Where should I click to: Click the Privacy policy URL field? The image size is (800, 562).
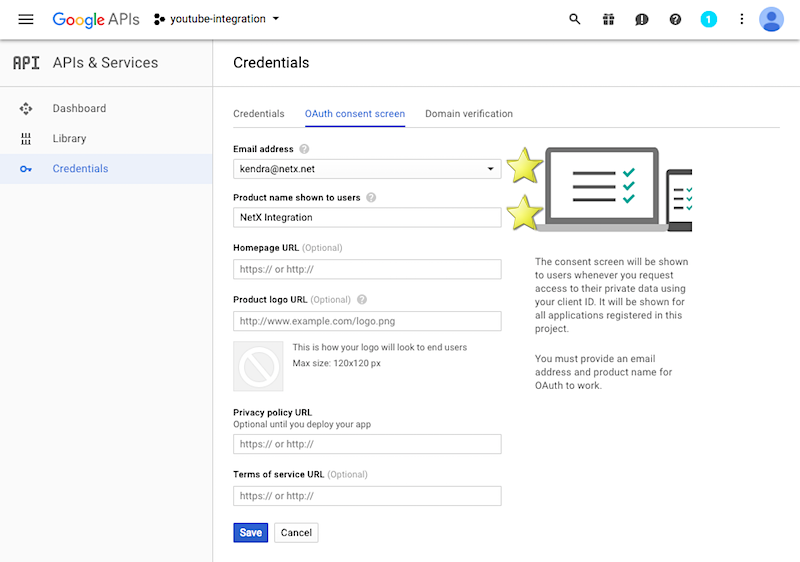click(x=367, y=444)
